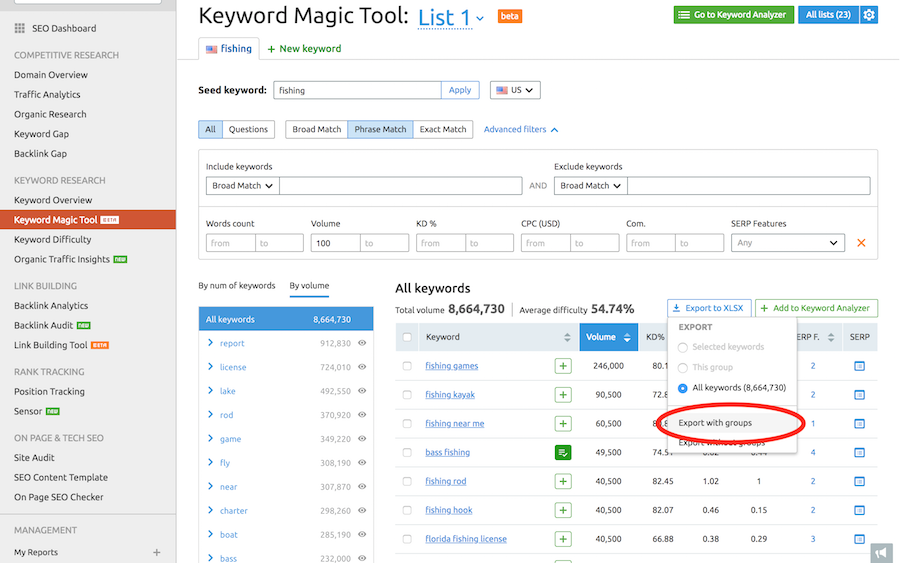Open All lists (23) button
900x563 pixels.
pos(828,15)
